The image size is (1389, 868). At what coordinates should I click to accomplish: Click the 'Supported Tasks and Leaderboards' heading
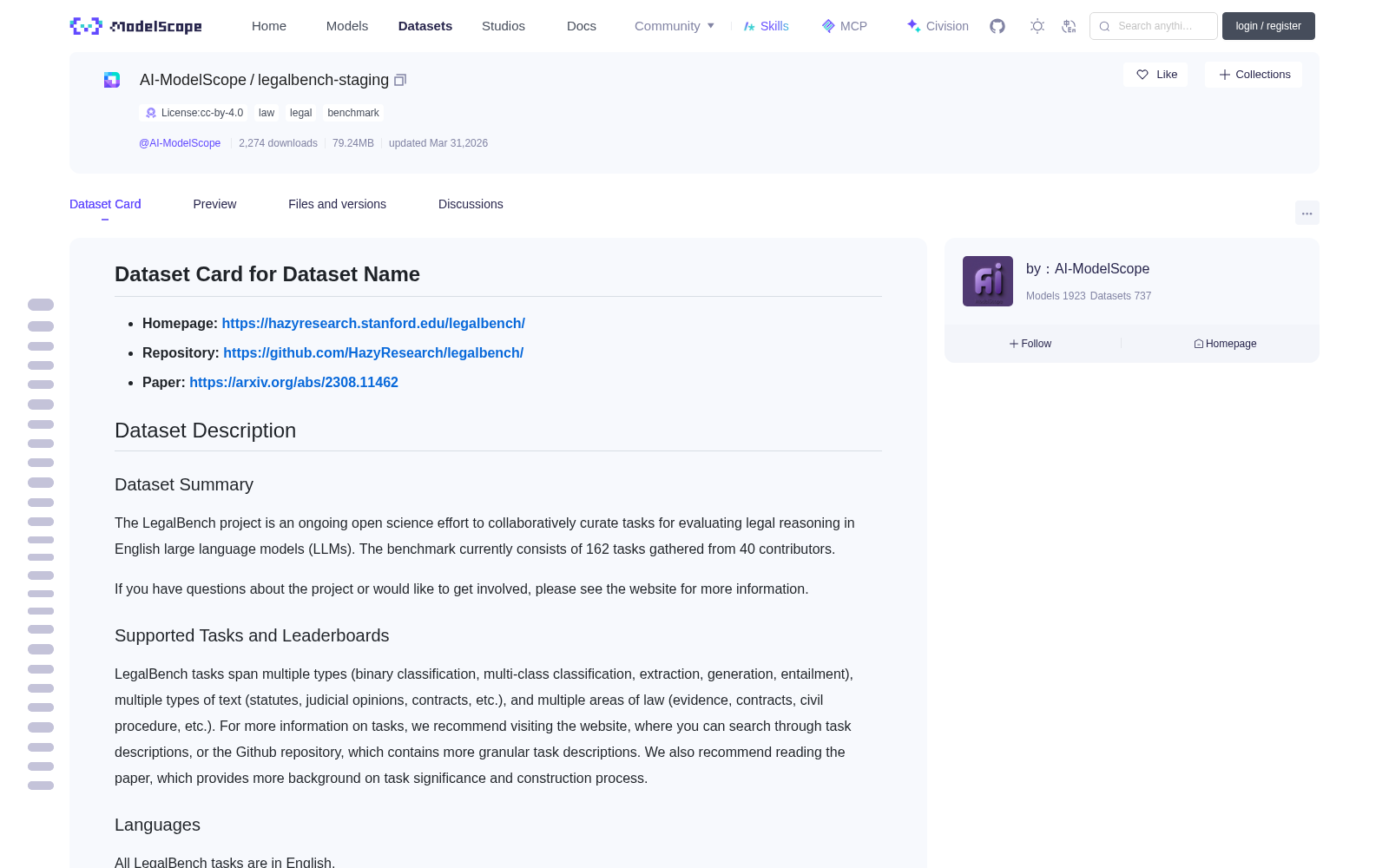pyautogui.click(x=252, y=635)
